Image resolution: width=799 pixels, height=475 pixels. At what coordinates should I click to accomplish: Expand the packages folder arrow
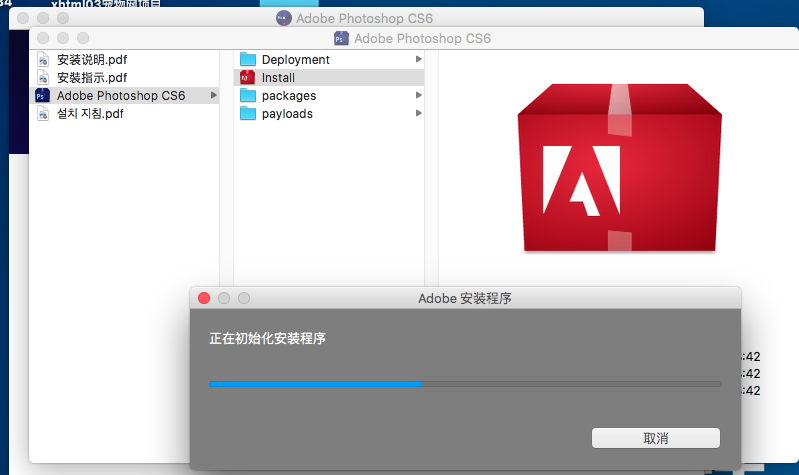tap(418, 95)
